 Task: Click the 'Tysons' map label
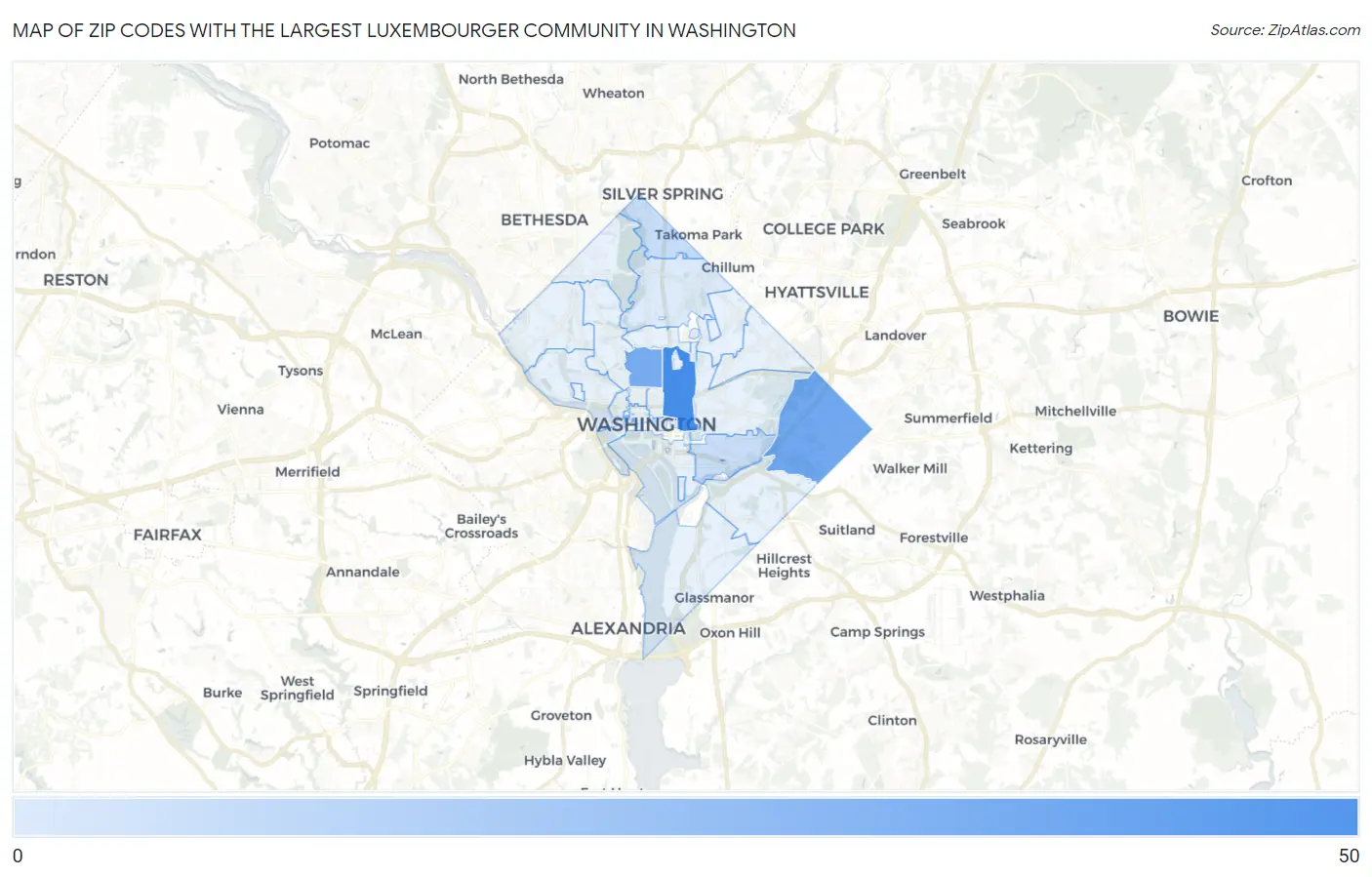point(301,371)
